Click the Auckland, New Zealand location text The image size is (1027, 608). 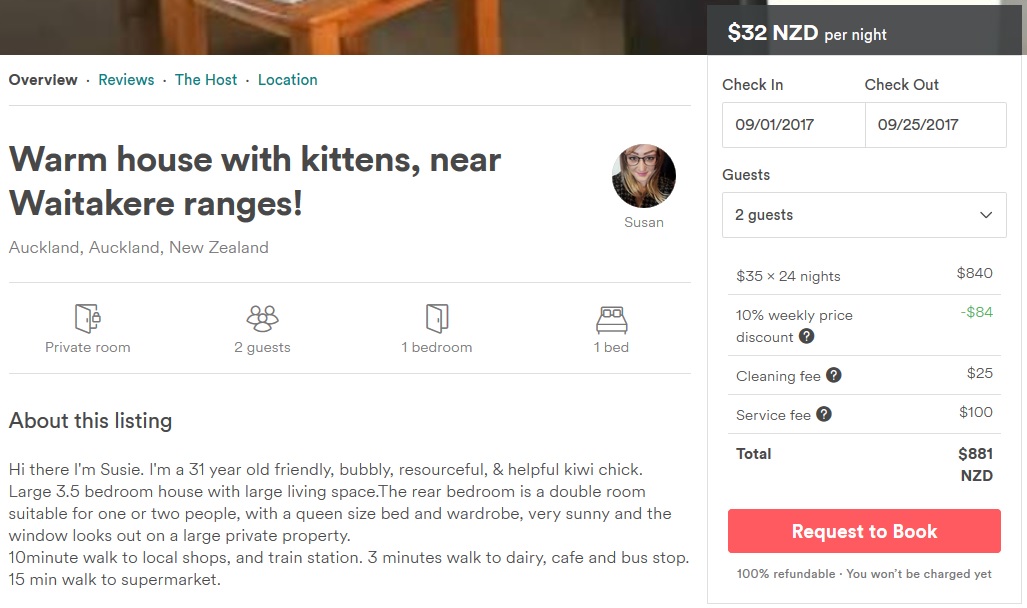tap(139, 247)
